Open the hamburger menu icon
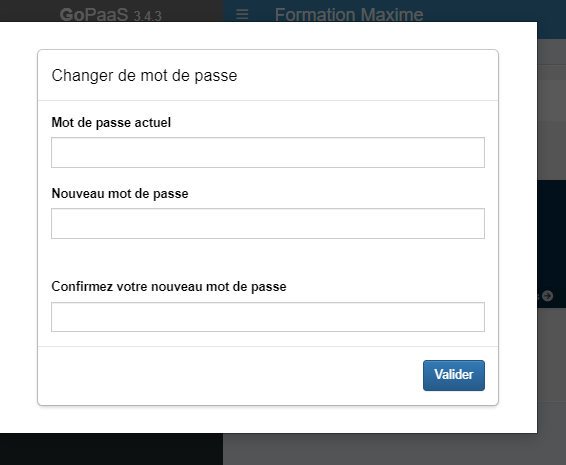The height and width of the screenshot is (465, 566). pos(242,14)
